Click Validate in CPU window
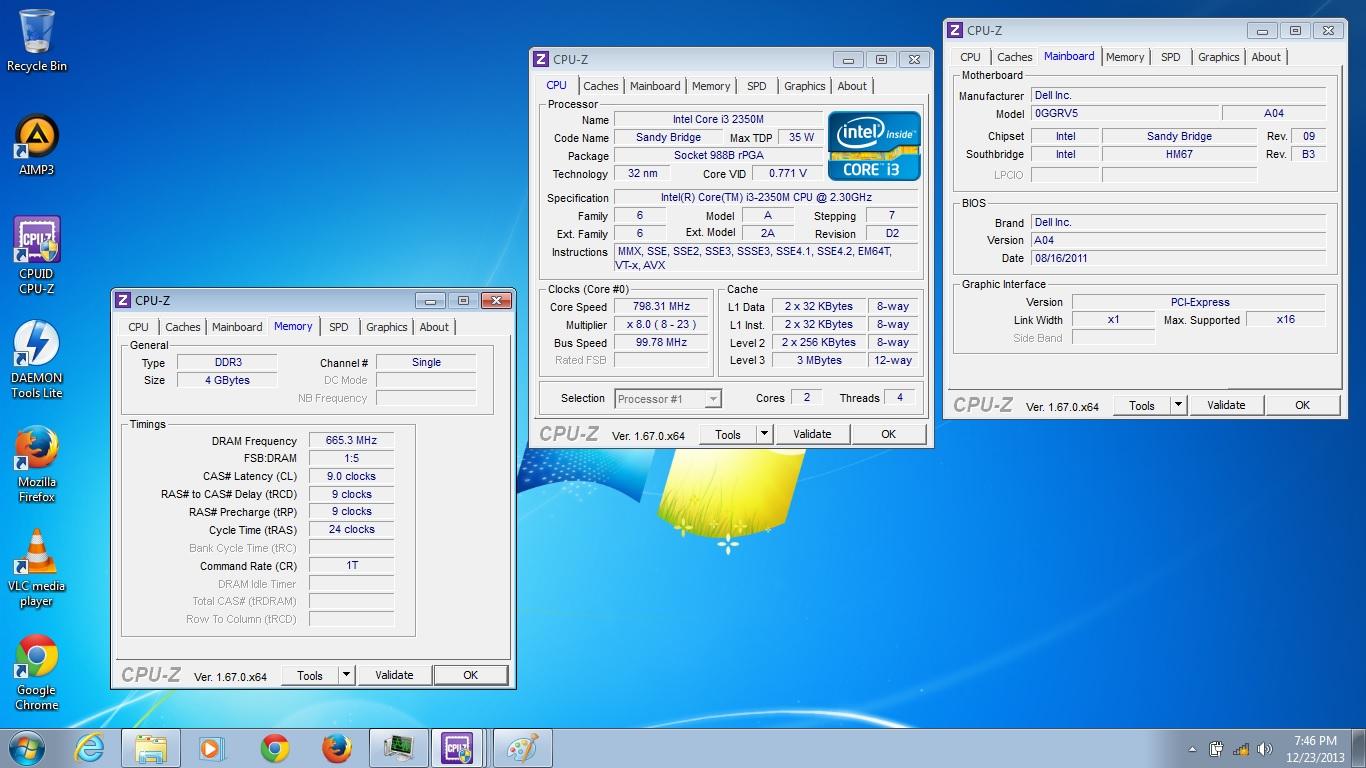 (812, 434)
